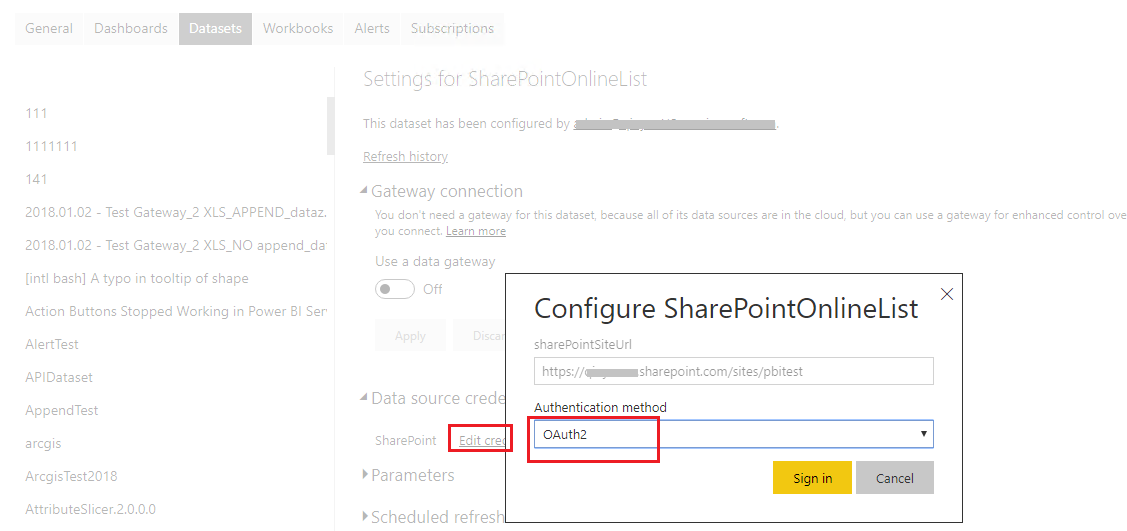Toggle the Use a data gateway switch
This screenshot has width=1127, height=531.
click(395, 289)
